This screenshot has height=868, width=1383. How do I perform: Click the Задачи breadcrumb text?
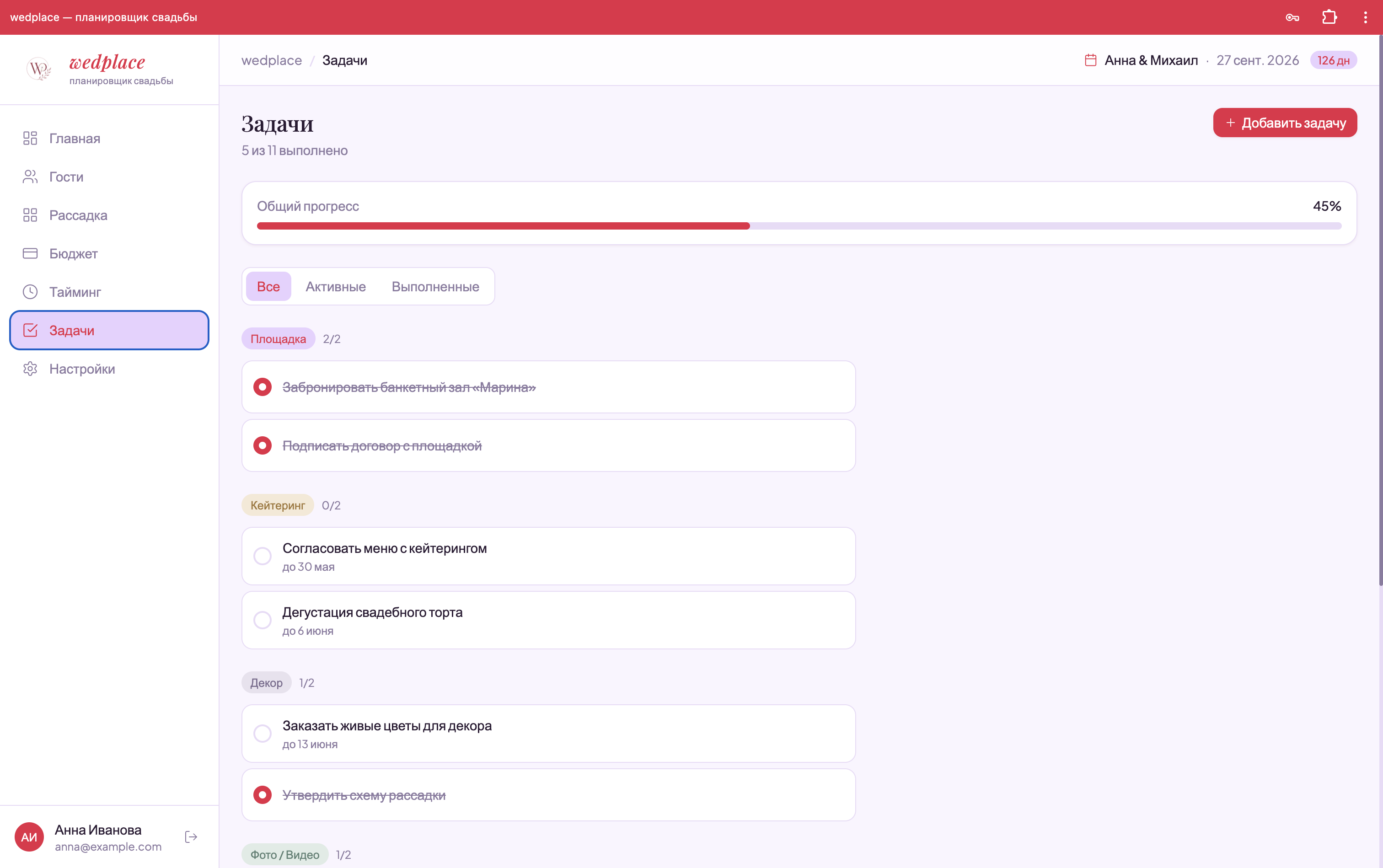(344, 60)
